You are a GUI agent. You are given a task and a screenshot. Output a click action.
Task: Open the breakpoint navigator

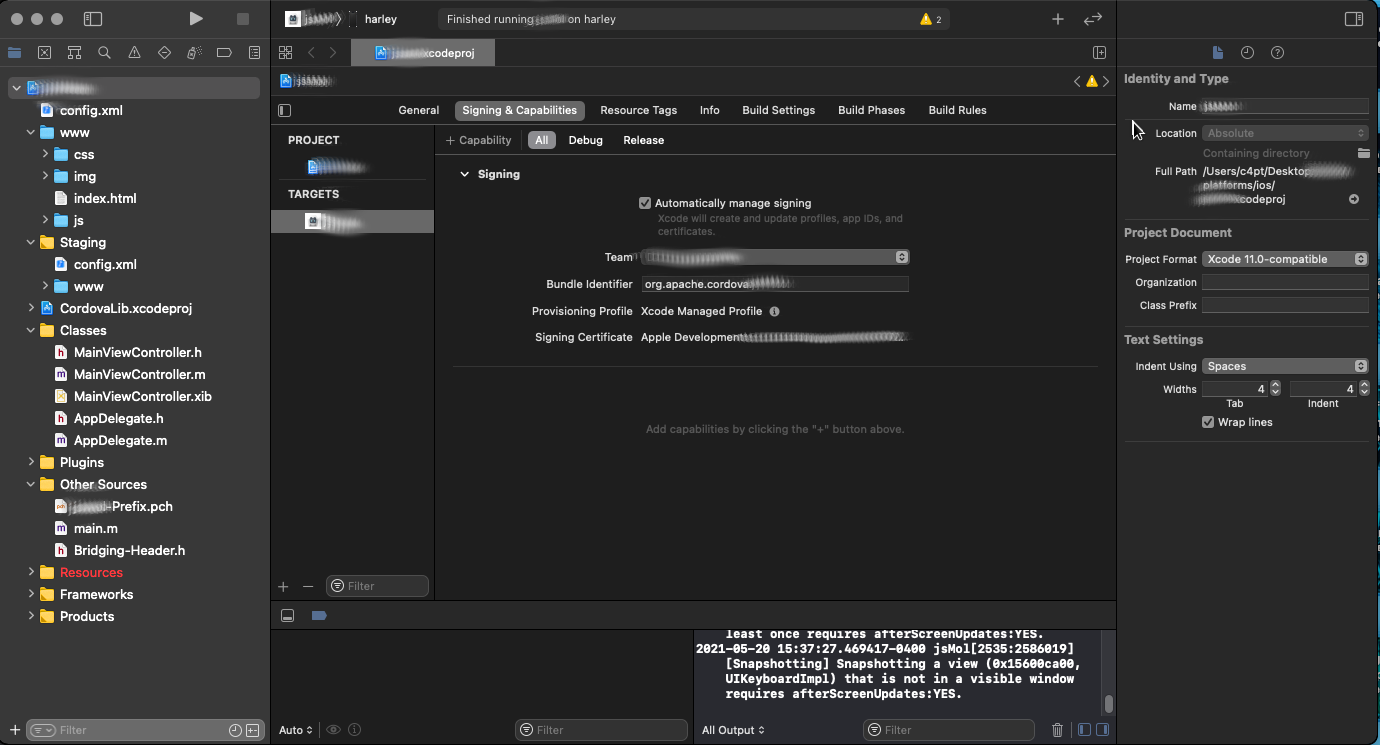[x=224, y=53]
